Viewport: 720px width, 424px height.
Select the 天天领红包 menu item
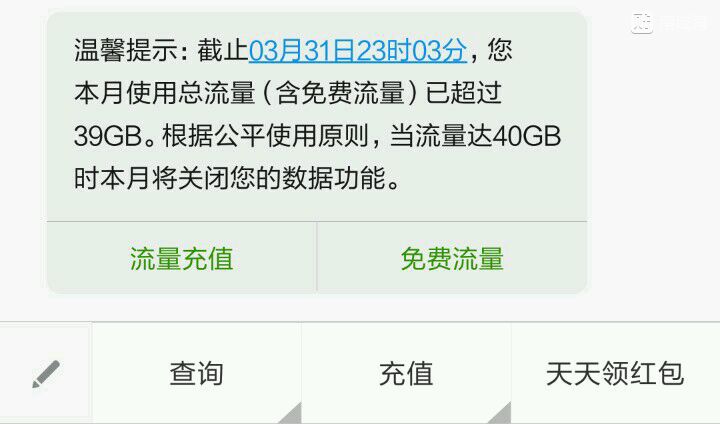point(615,373)
